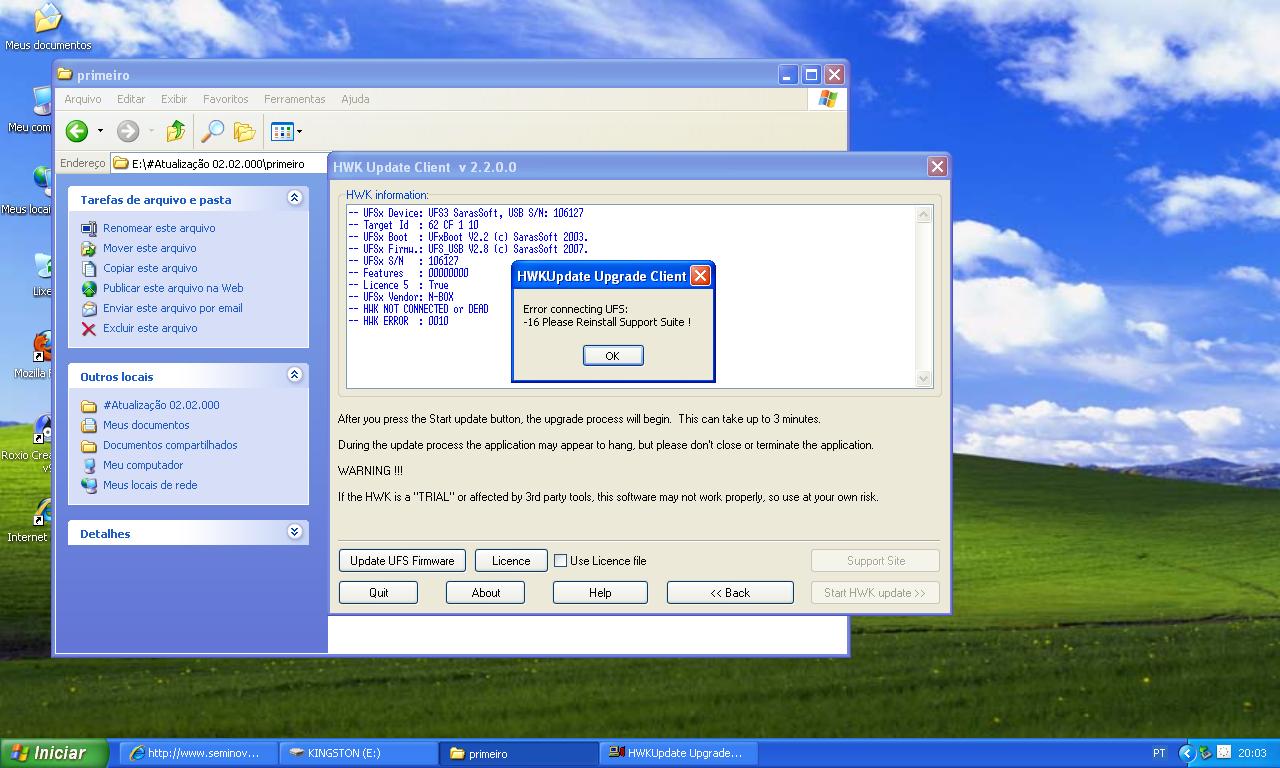Close the HWKUpdate Upgrade Client error dialog

pos(700,276)
